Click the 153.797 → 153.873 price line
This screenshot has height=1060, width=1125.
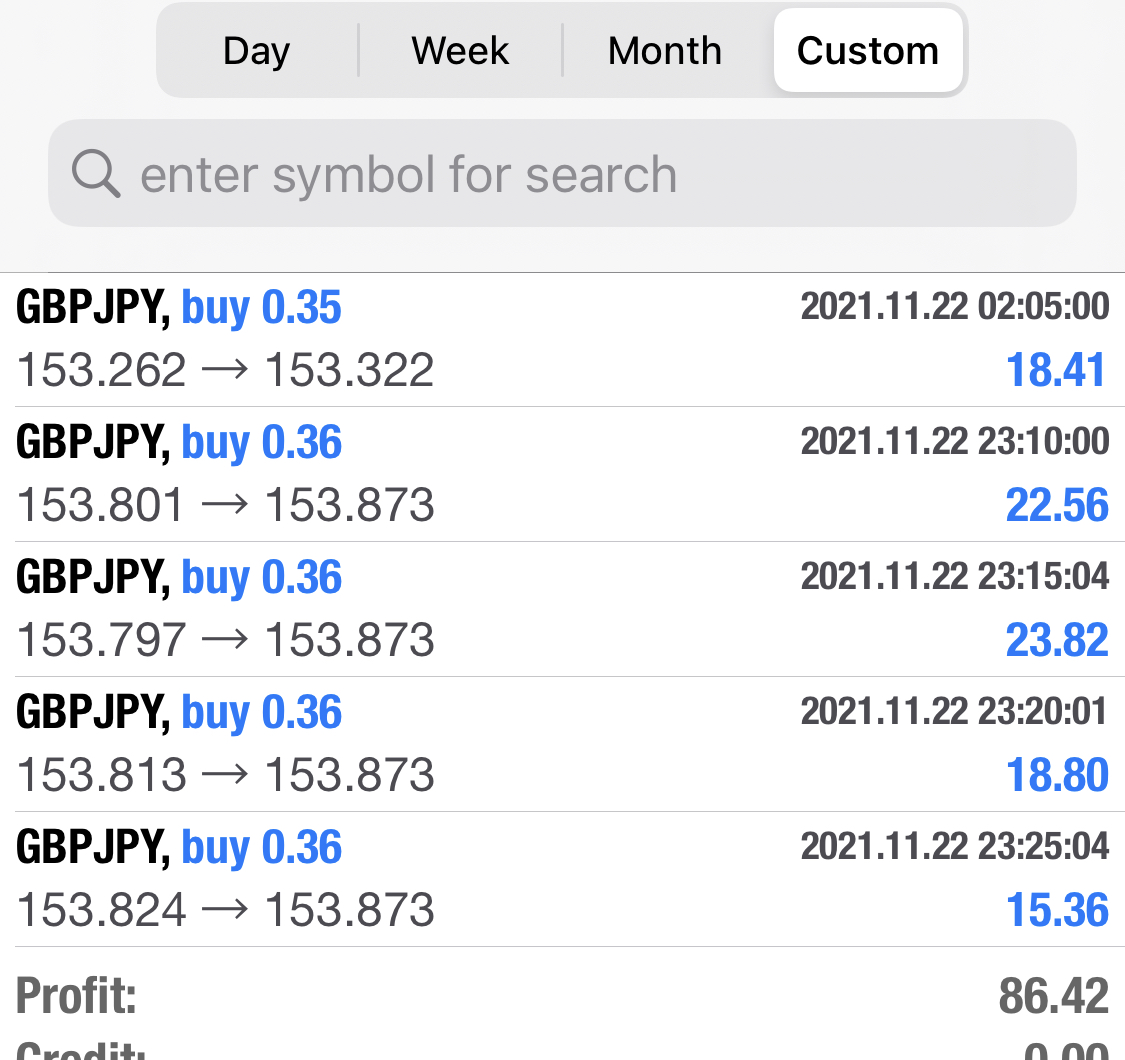[226, 641]
